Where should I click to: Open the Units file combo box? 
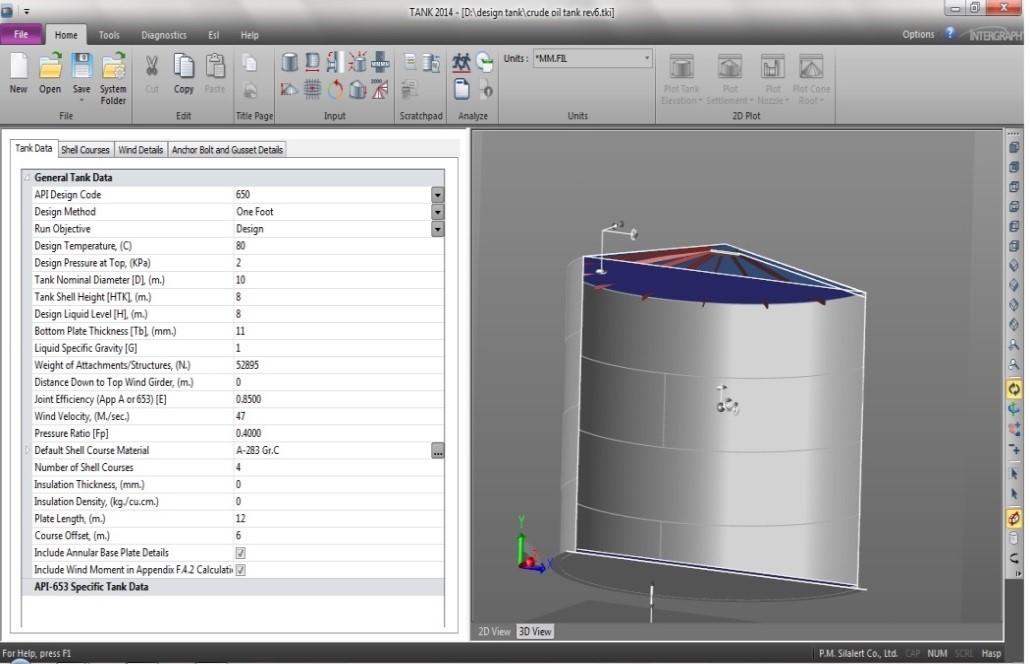592,59
